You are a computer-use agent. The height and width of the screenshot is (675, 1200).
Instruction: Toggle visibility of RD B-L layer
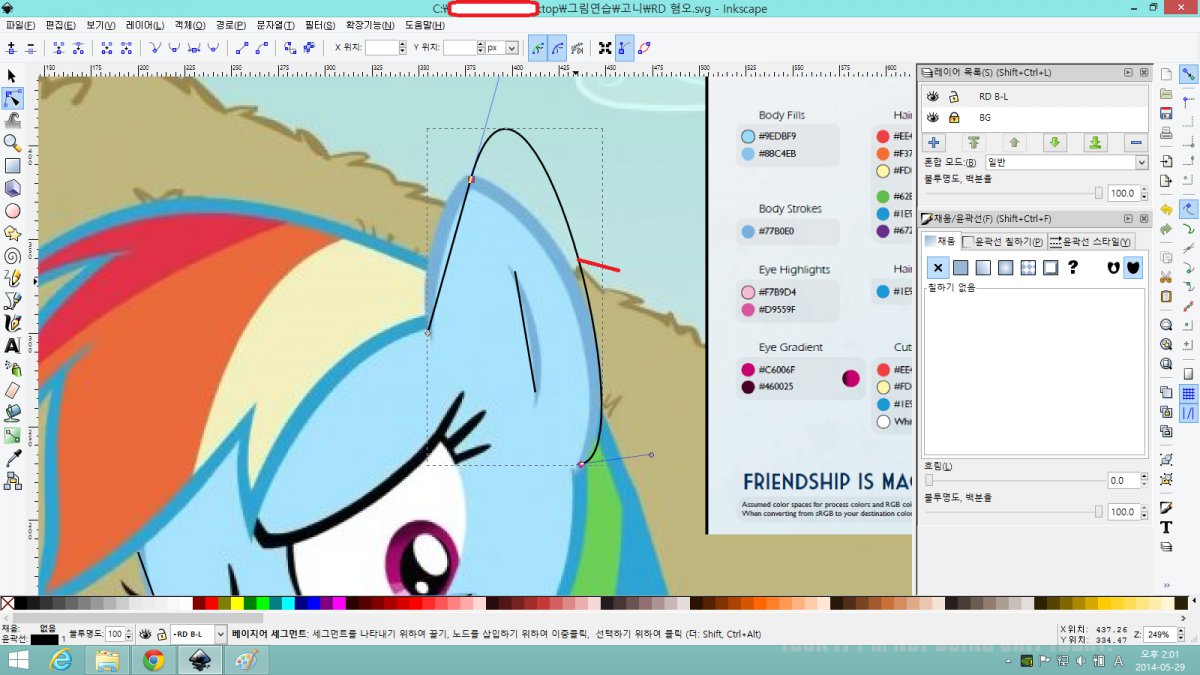click(x=933, y=97)
